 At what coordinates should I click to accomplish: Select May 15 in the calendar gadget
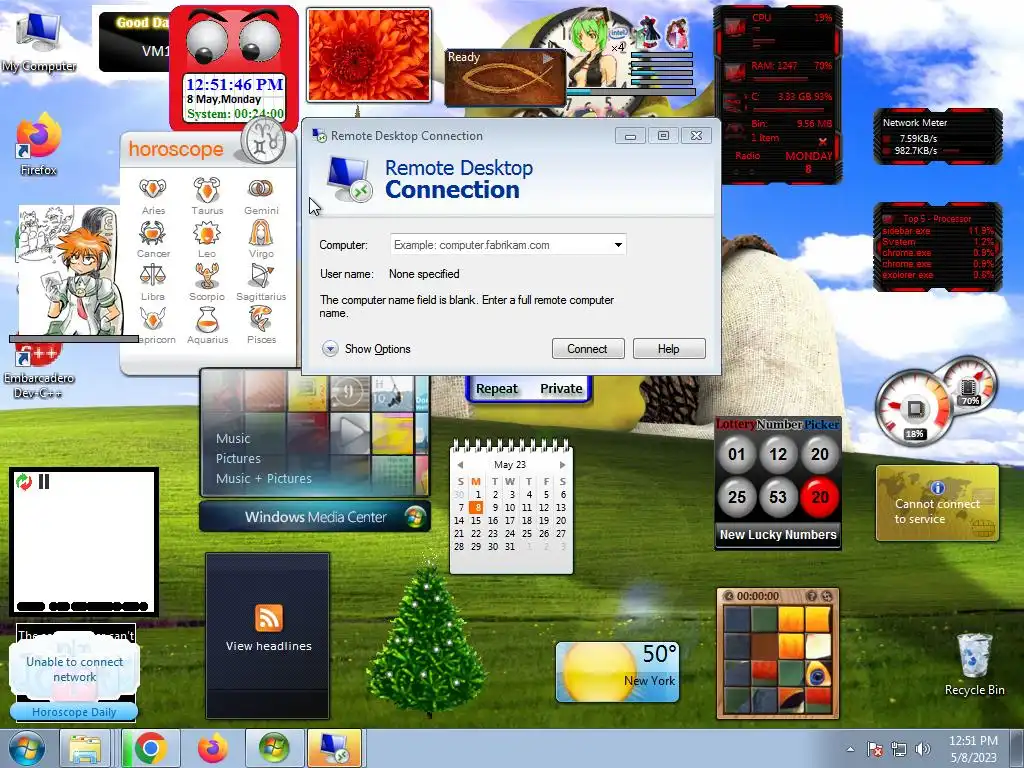(475, 520)
